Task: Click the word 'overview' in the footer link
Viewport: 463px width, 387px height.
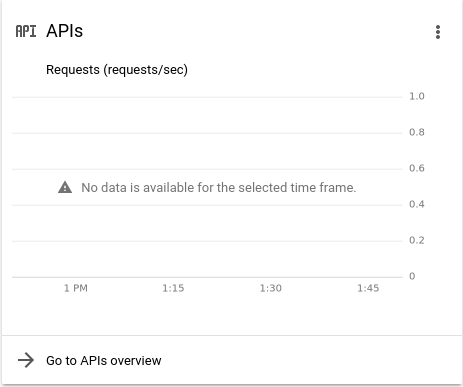Action: pos(136,361)
